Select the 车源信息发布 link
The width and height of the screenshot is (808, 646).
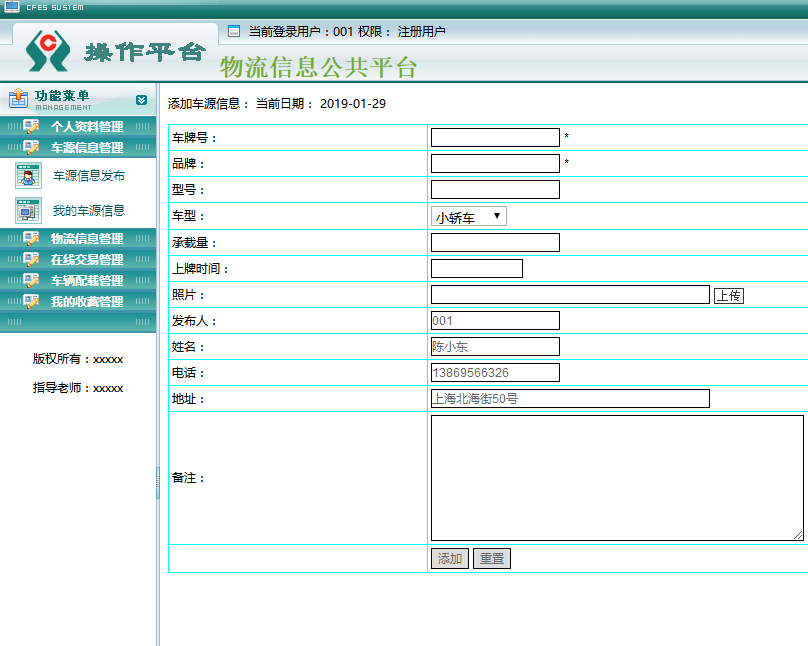click(89, 176)
